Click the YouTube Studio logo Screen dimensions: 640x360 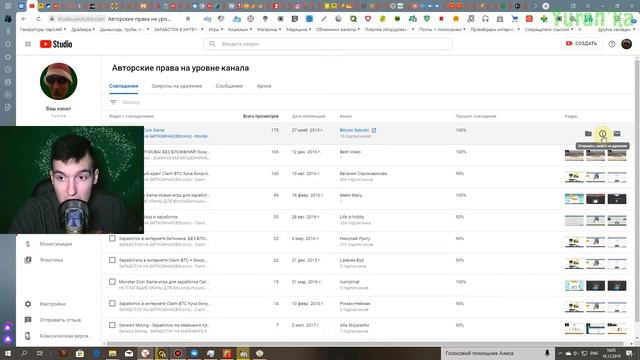[x=56, y=44]
